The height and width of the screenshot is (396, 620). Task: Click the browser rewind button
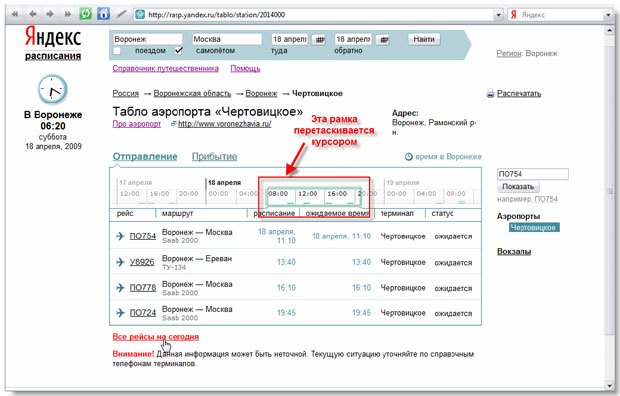(15, 14)
